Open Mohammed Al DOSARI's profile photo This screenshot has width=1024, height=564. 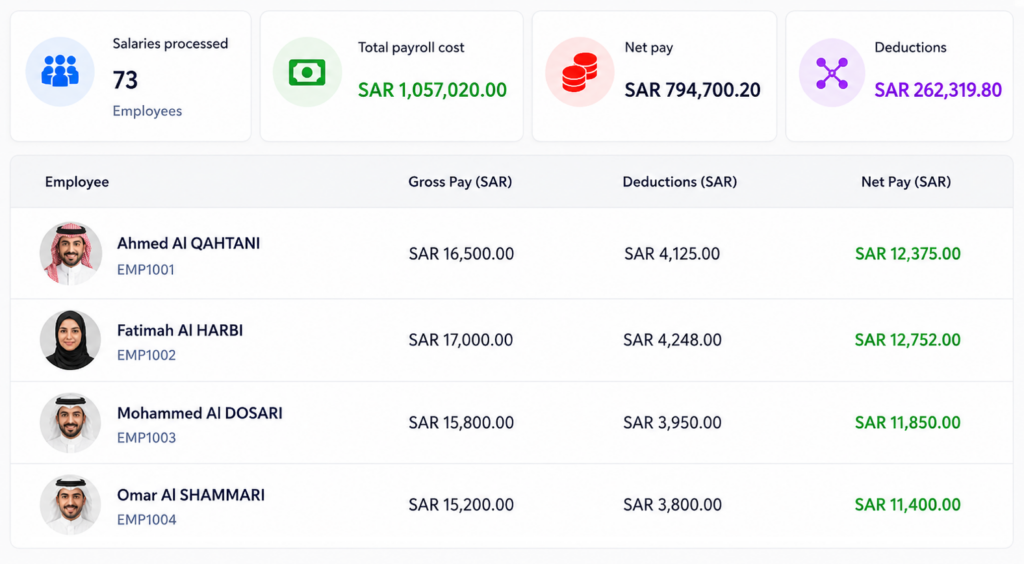tap(71, 423)
